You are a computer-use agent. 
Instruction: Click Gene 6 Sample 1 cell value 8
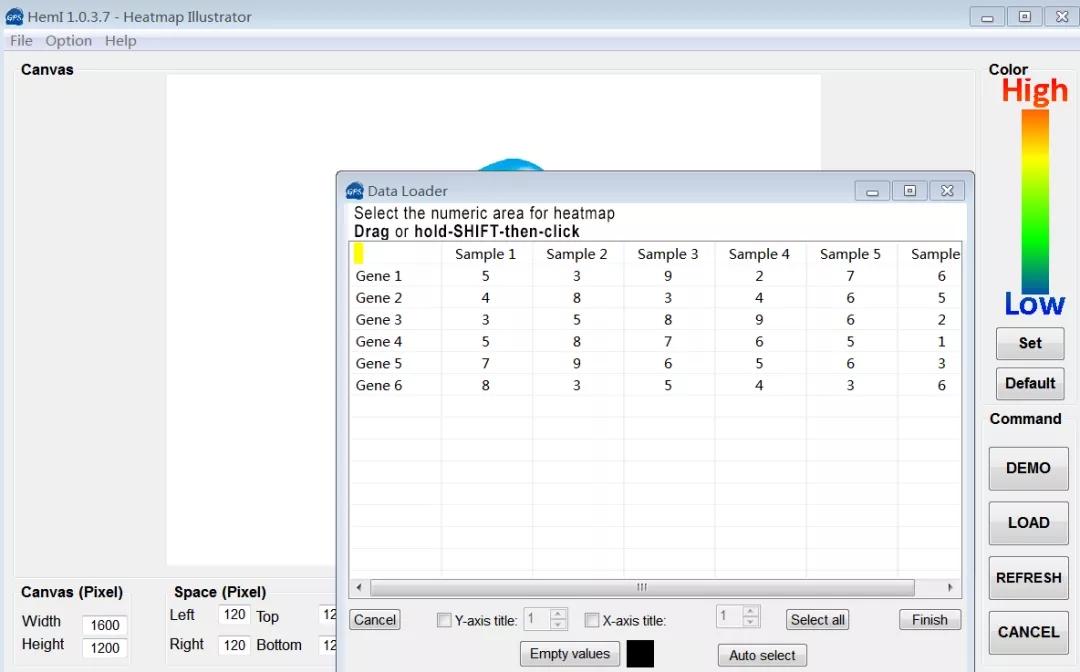[x=486, y=386]
